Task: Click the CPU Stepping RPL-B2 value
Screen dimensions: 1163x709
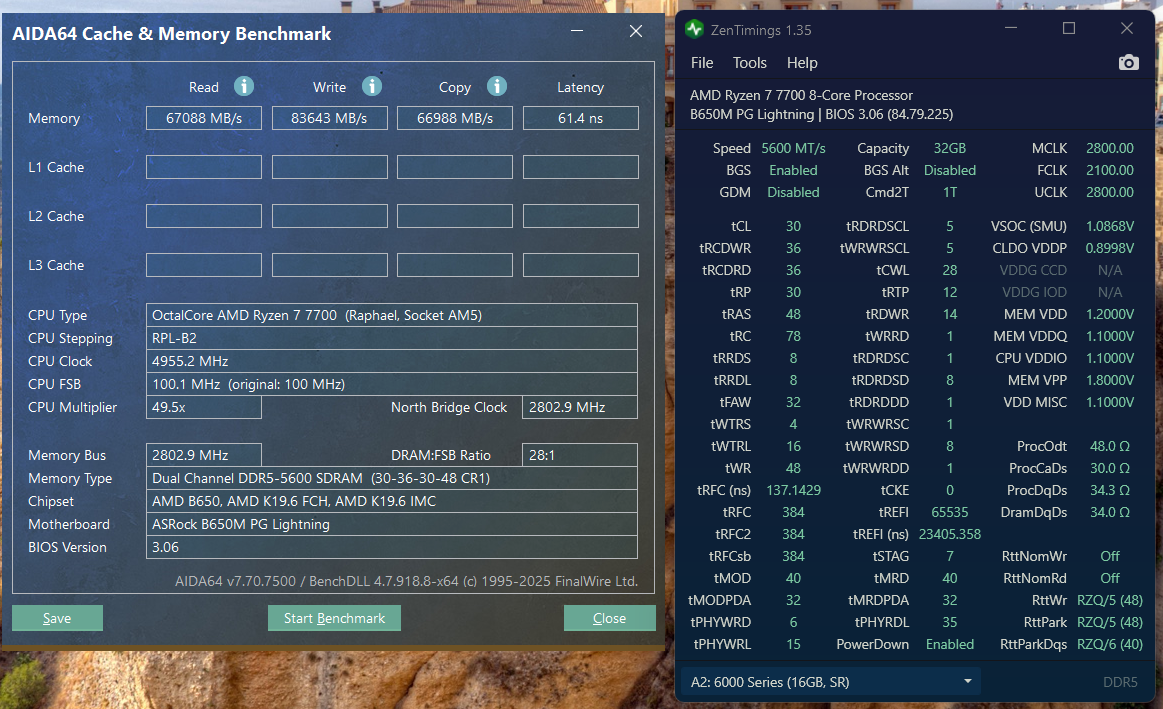Action: pyautogui.click(x=392, y=338)
